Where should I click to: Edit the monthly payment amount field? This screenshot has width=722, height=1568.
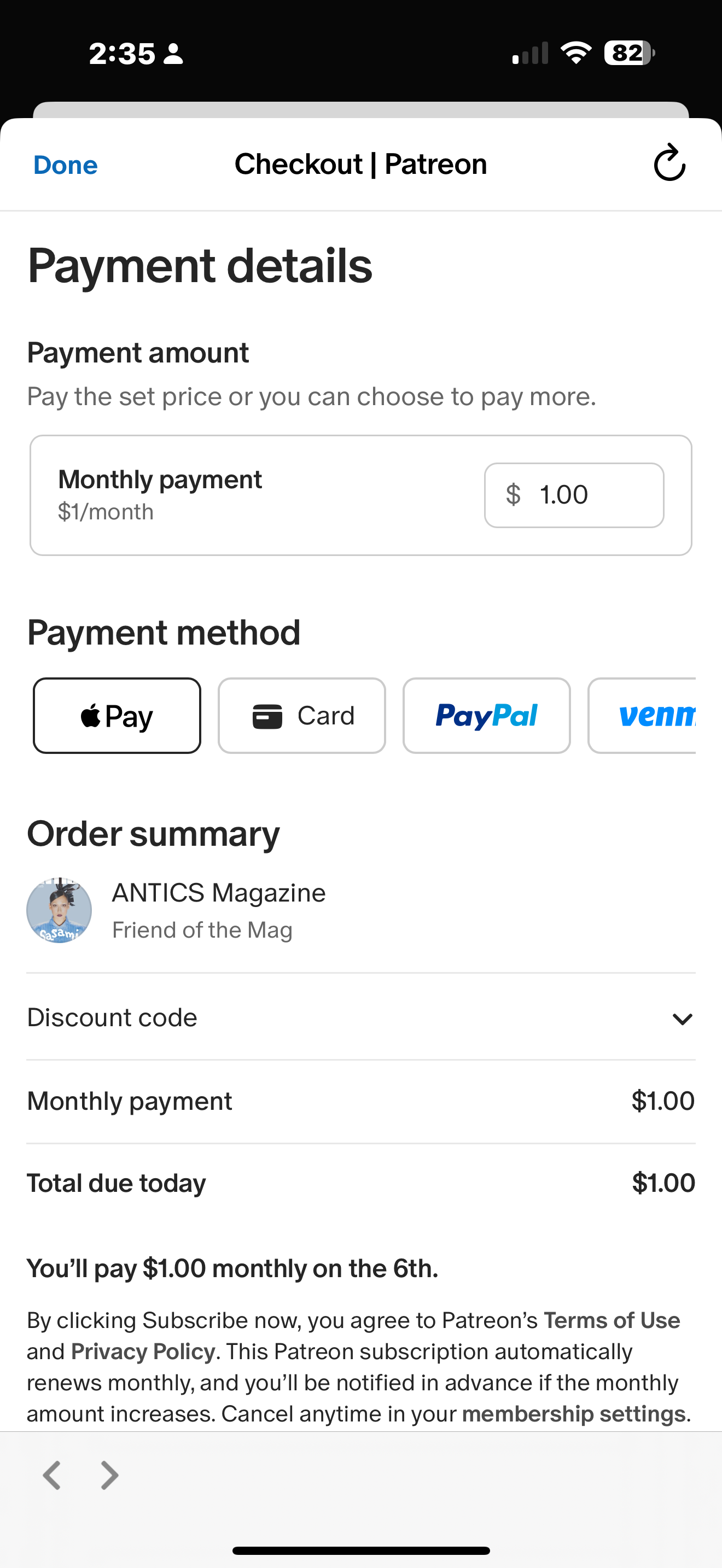[x=574, y=495]
